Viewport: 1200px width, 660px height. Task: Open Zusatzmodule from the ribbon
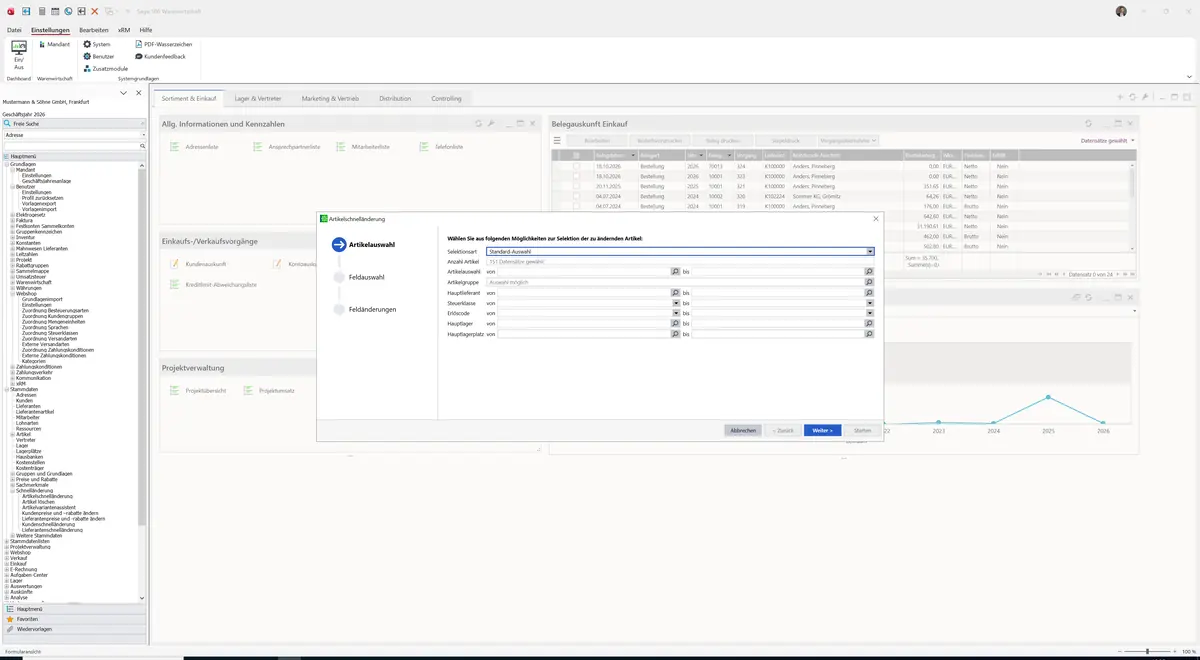tap(105, 68)
